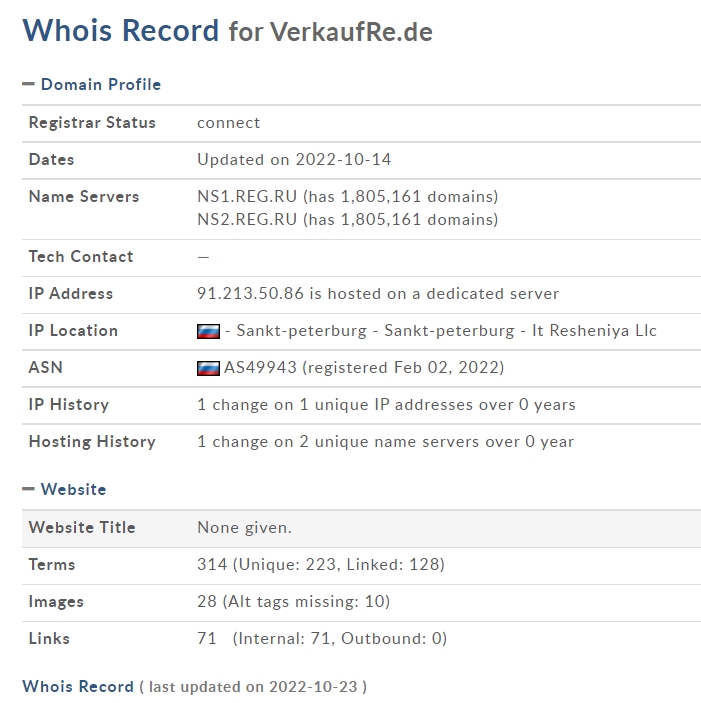This screenshot has height=703, width=701.
Task: Click the Russian flag icon beside AS49943
Action: tap(208, 368)
